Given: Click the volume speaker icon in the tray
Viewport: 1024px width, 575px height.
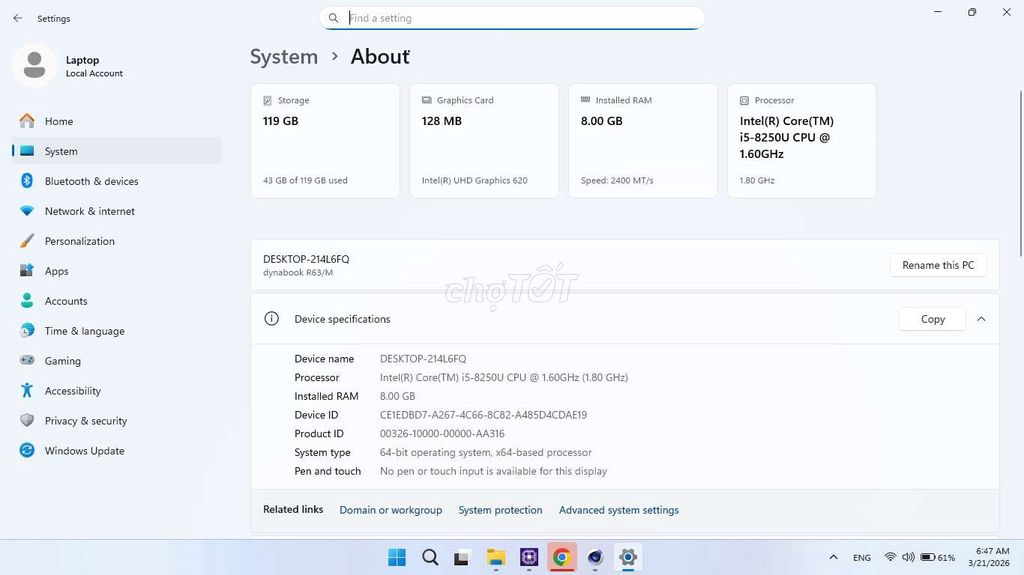Looking at the screenshot, I should tap(908, 557).
